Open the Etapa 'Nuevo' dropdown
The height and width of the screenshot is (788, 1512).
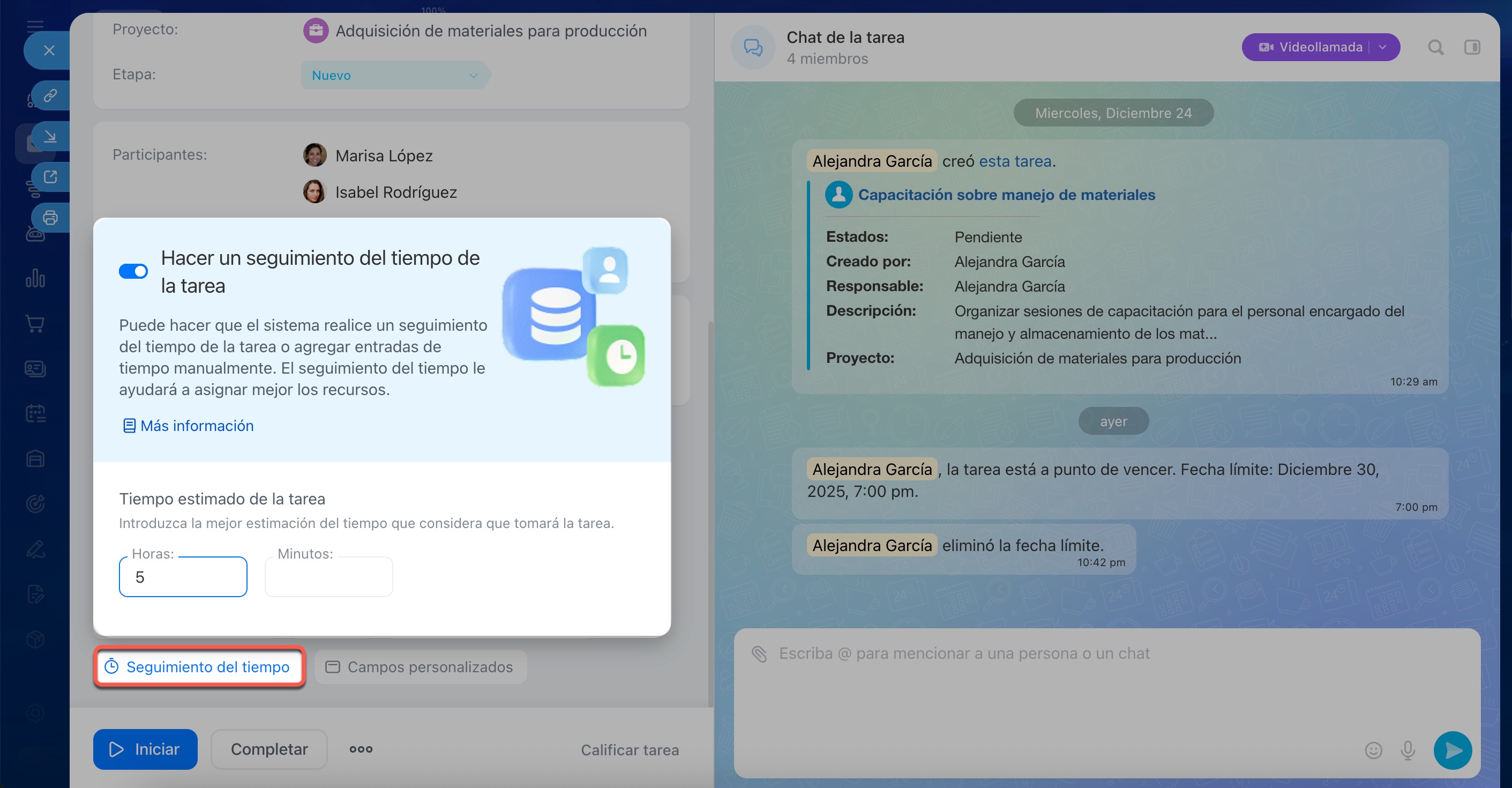point(394,75)
